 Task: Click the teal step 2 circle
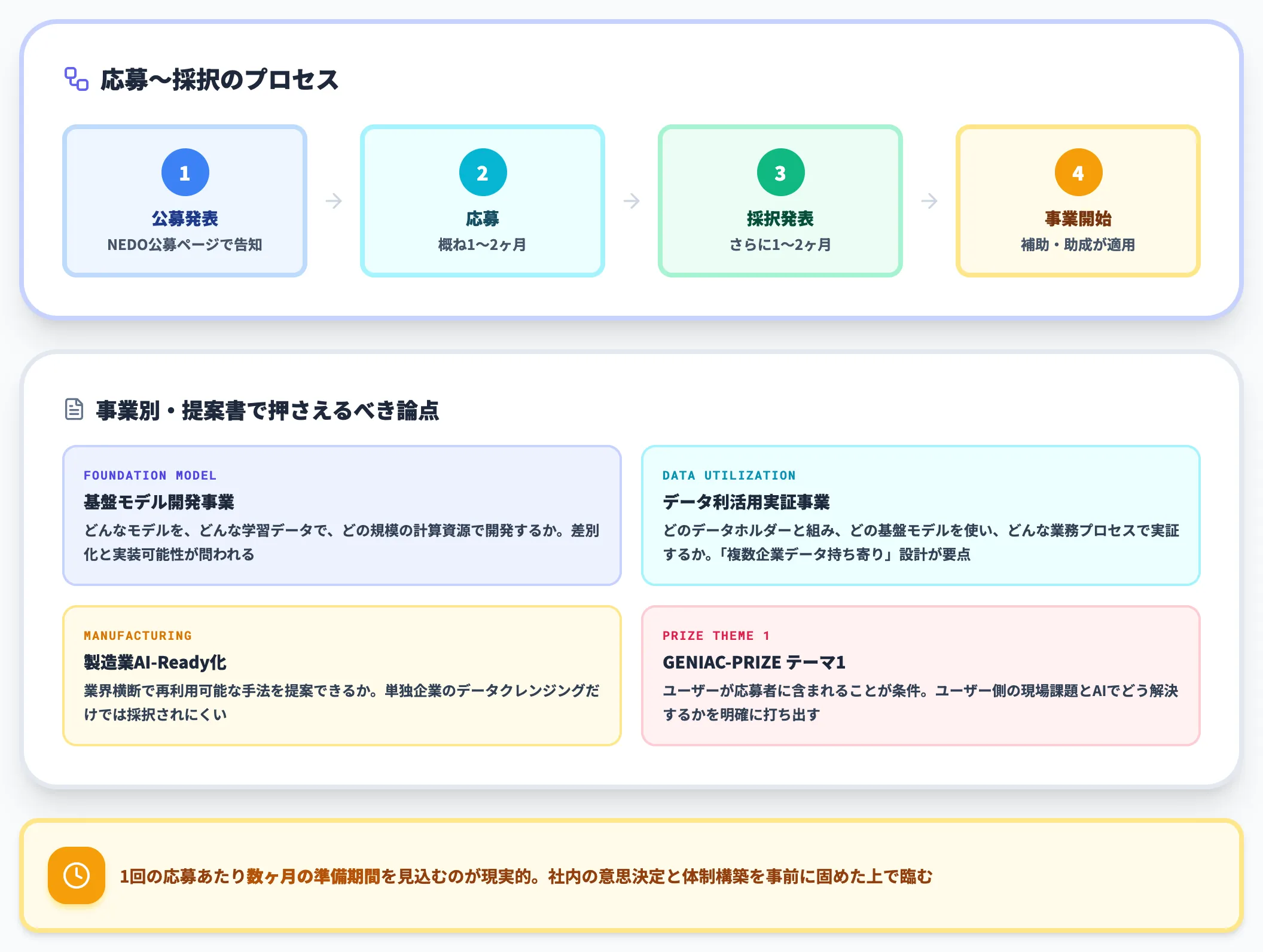tap(483, 172)
